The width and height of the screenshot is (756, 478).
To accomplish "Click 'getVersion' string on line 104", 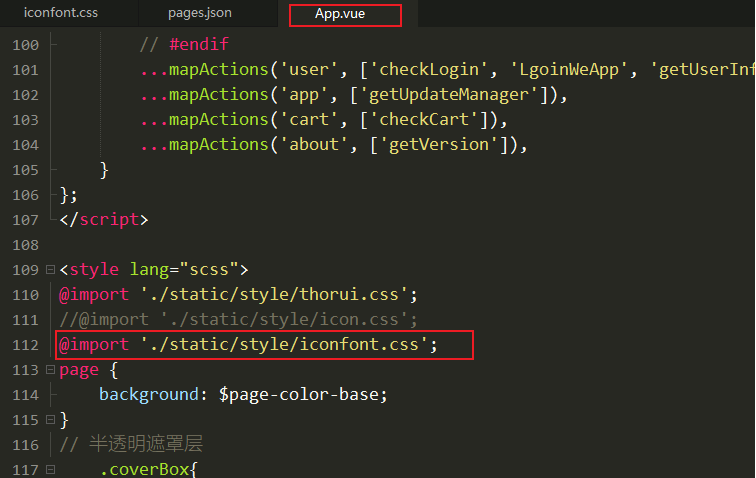I will pos(439,145).
